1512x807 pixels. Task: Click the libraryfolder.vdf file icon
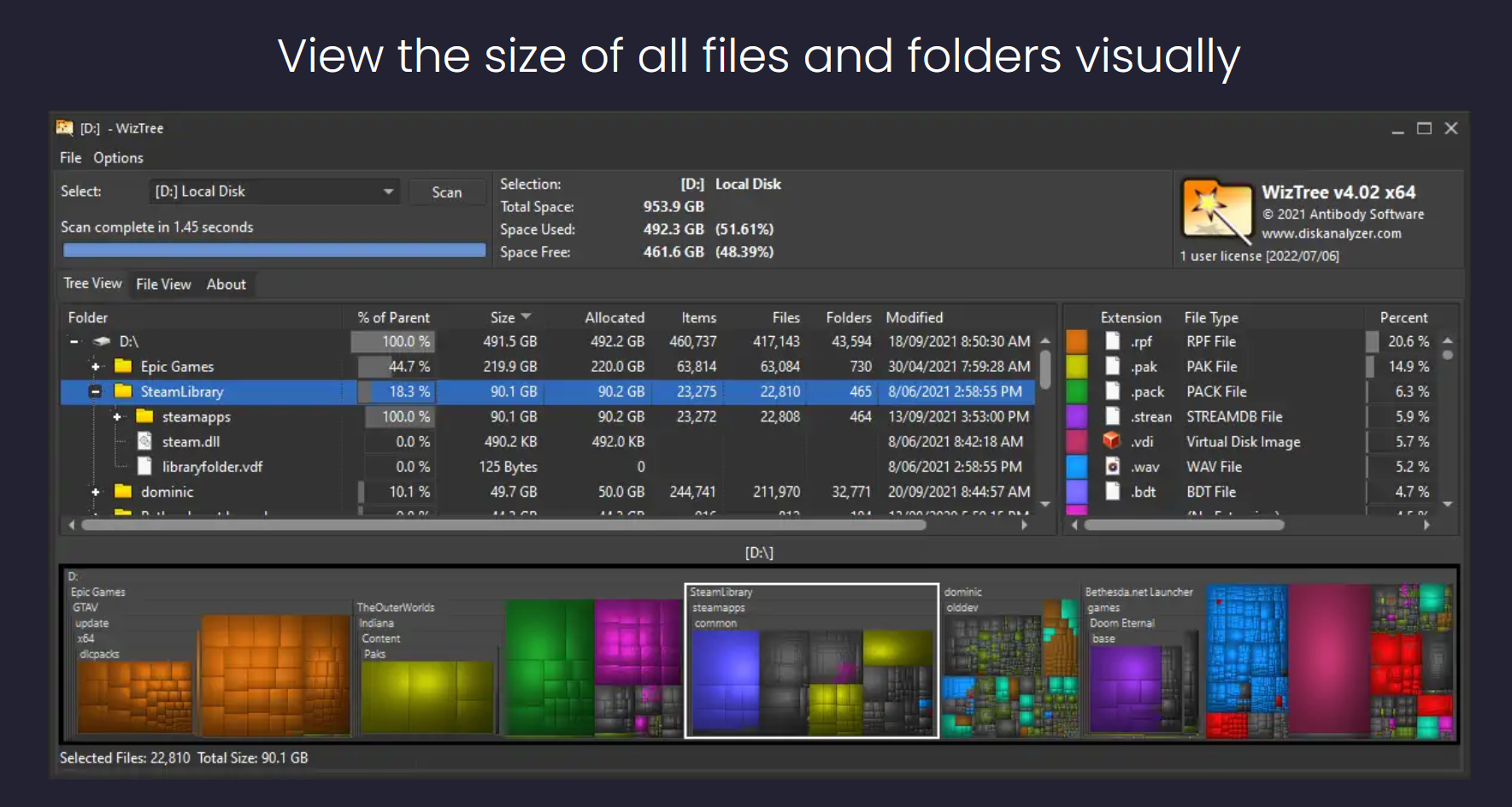click(144, 466)
